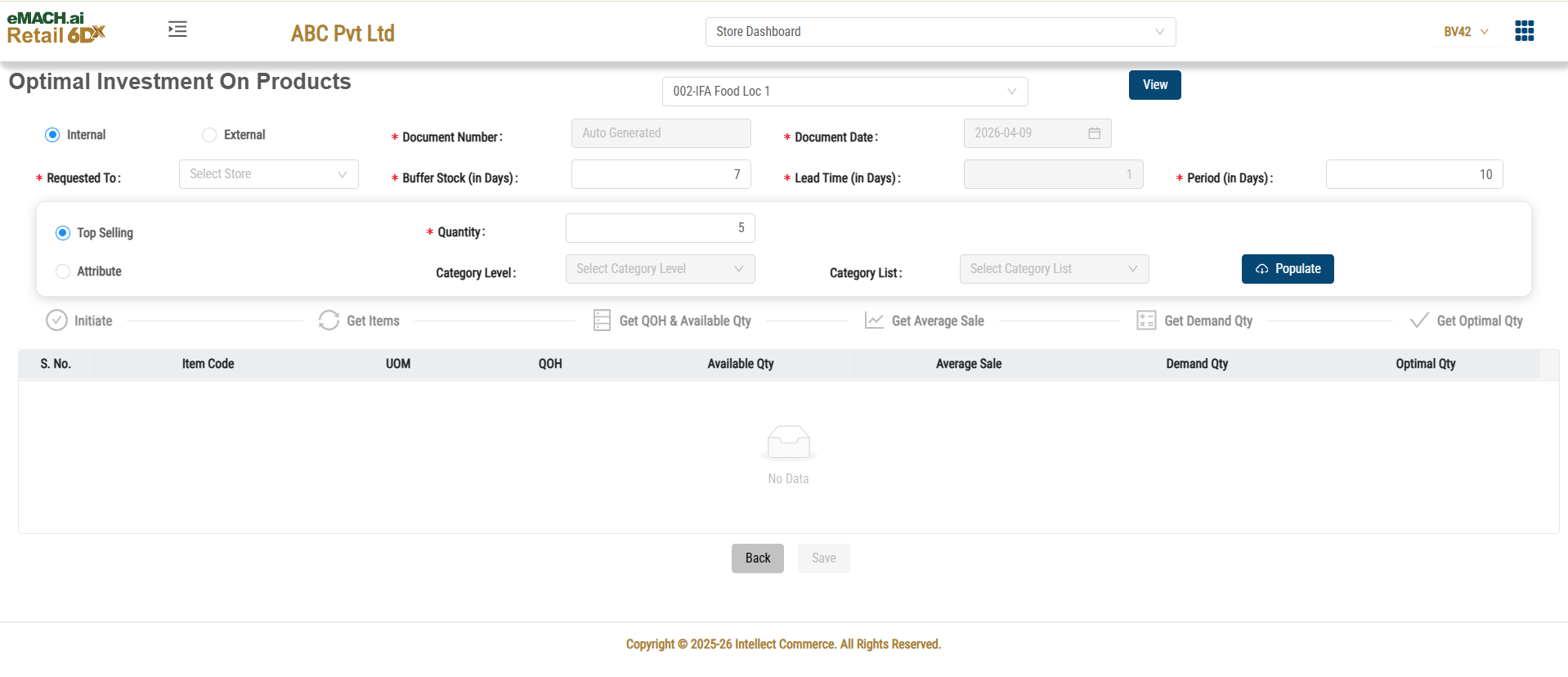This screenshot has width=1568, height=677.
Task: Click the copyright footer text
Action: point(783,644)
